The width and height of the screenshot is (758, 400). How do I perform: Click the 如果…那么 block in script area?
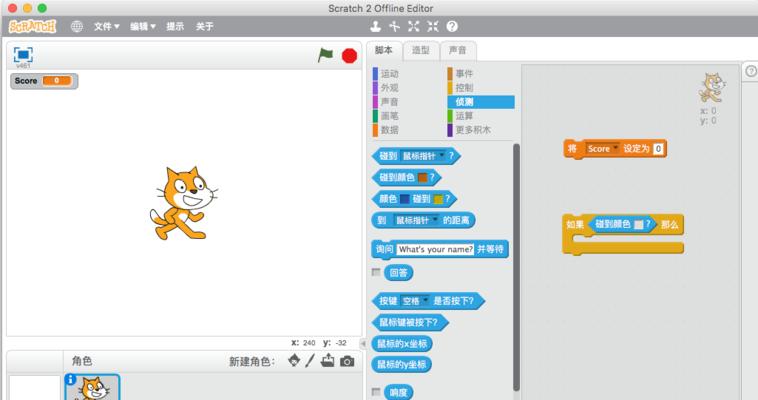click(623, 235)
